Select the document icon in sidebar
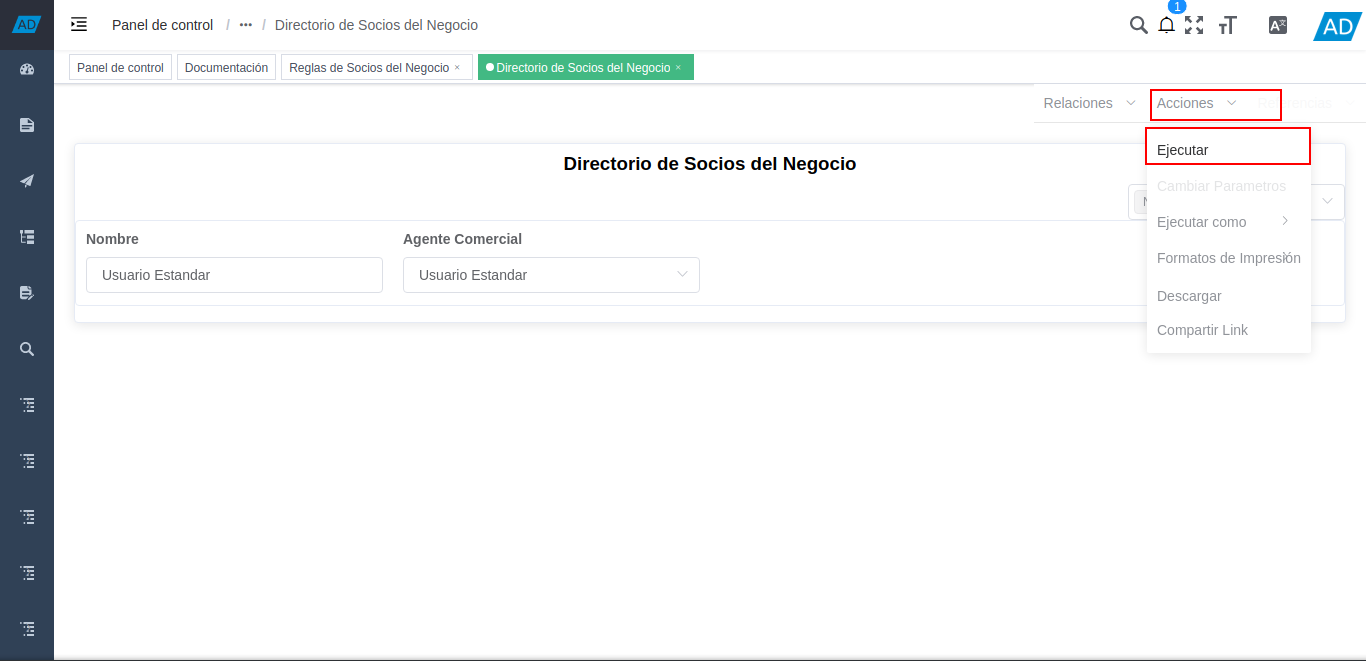1366x661 pixels. pos(27,124)
